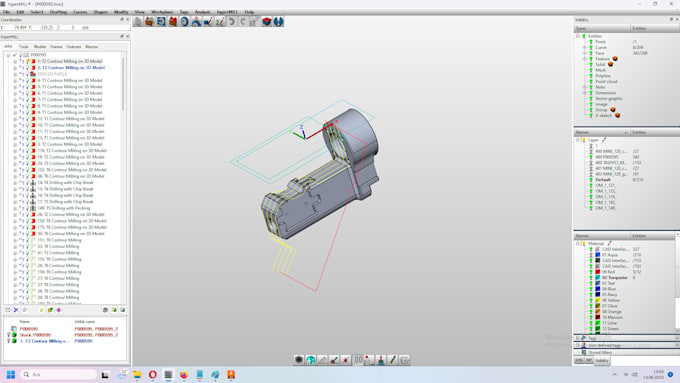The width and height of the screenshot is (680, 383).
Task: Expand the Dimension node in Visibility
Action: [584, 93]
